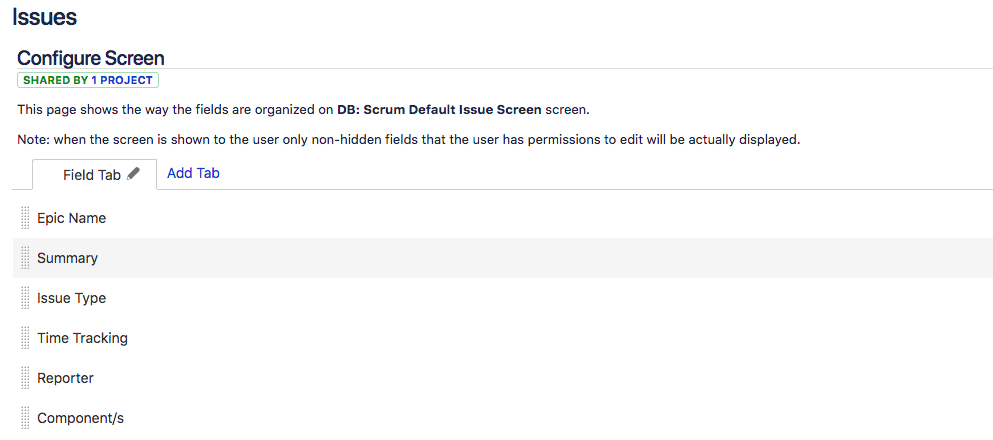Select the Reporter field row
Screen dimensions: 993x440
(503, 378)
